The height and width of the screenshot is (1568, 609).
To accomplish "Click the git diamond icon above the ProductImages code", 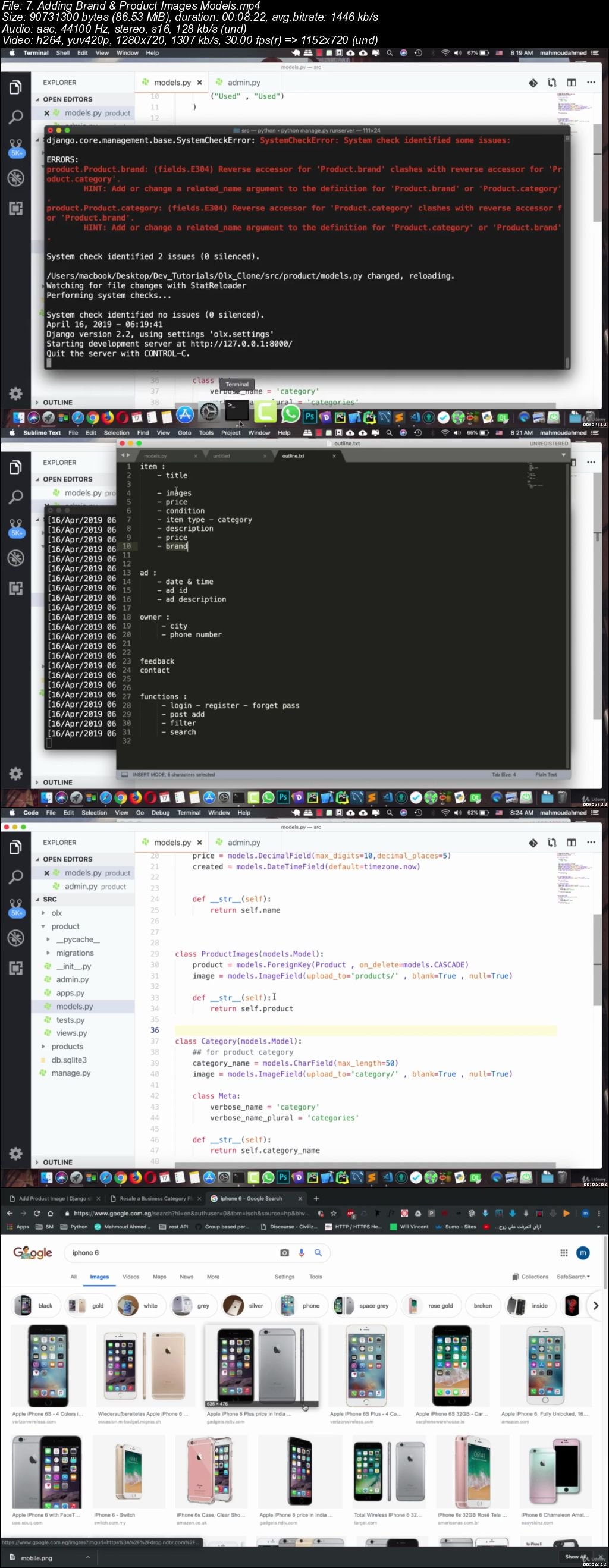I will pyautogui.click(x=533, y=843).
